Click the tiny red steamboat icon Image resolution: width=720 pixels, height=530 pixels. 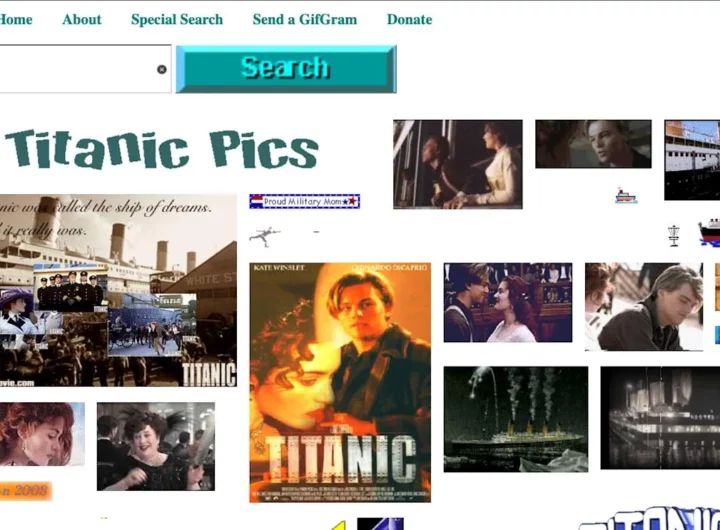(x=626, y=196)
